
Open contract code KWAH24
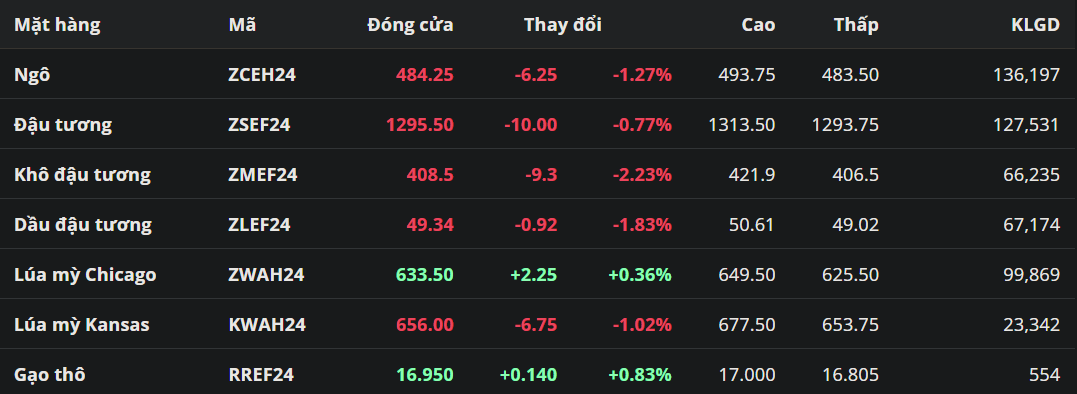click(x=267, y=325)
